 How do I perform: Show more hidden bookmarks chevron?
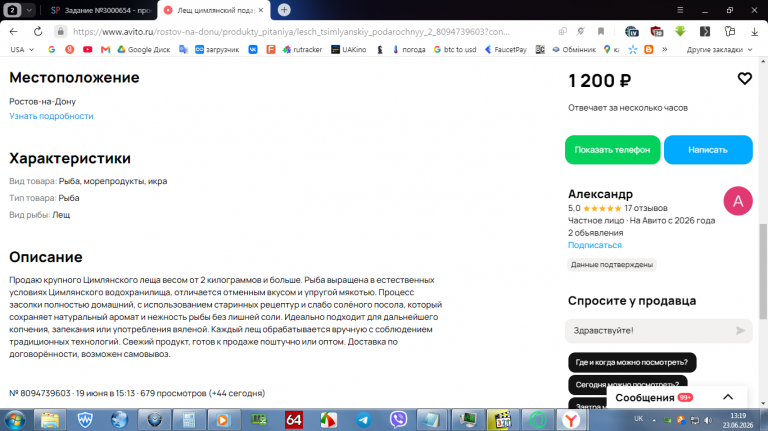(x=665, y=49)
